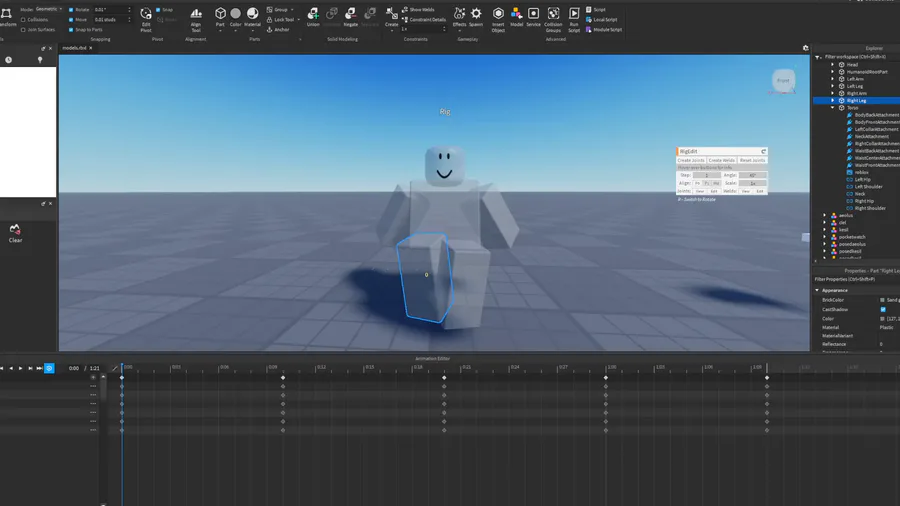Toggle the Move snapping checkbox
Image resolution: width=900 pixels, height=506 pixels.
71,20
